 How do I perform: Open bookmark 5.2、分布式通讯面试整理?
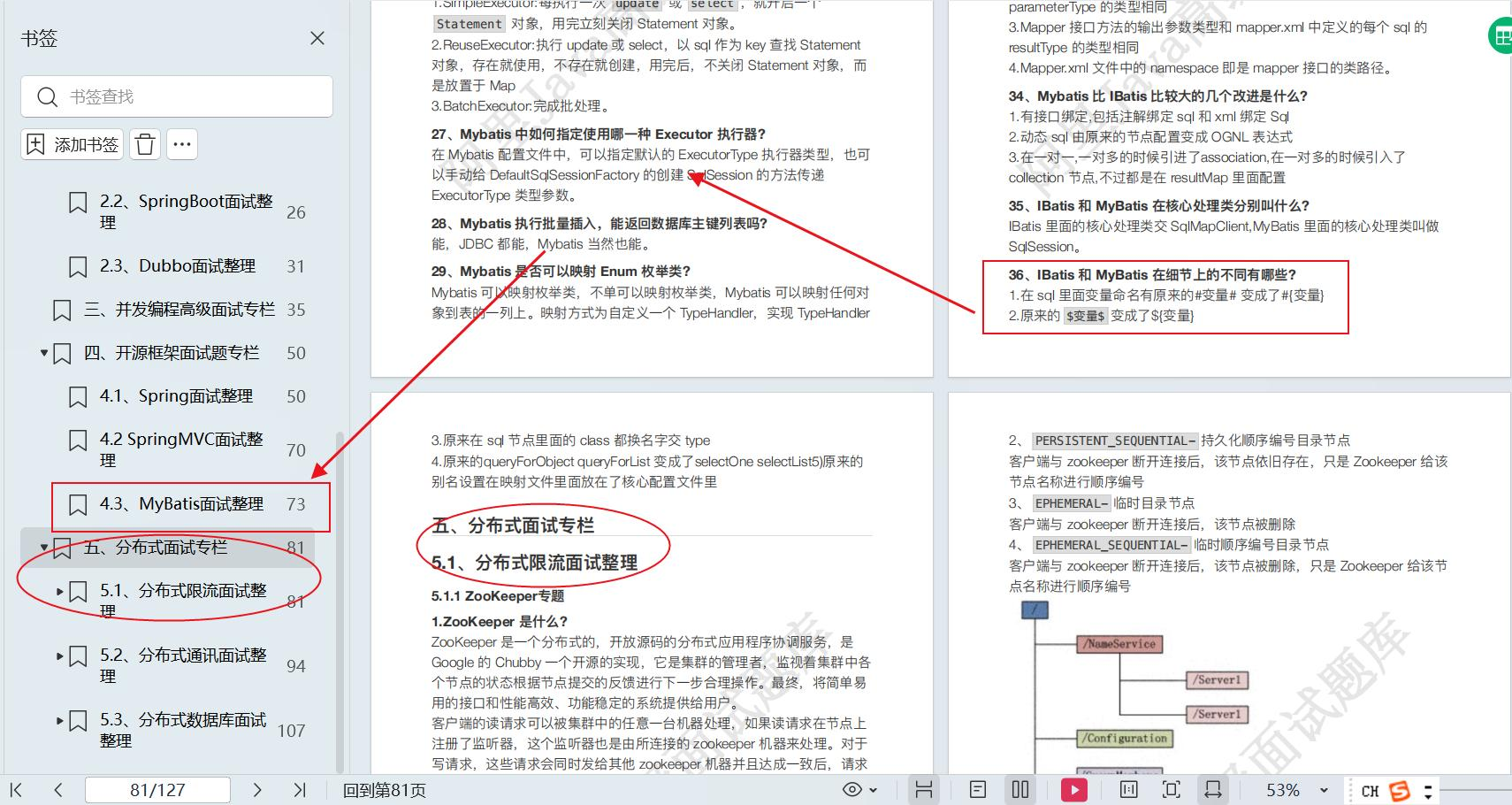[183, 664]
